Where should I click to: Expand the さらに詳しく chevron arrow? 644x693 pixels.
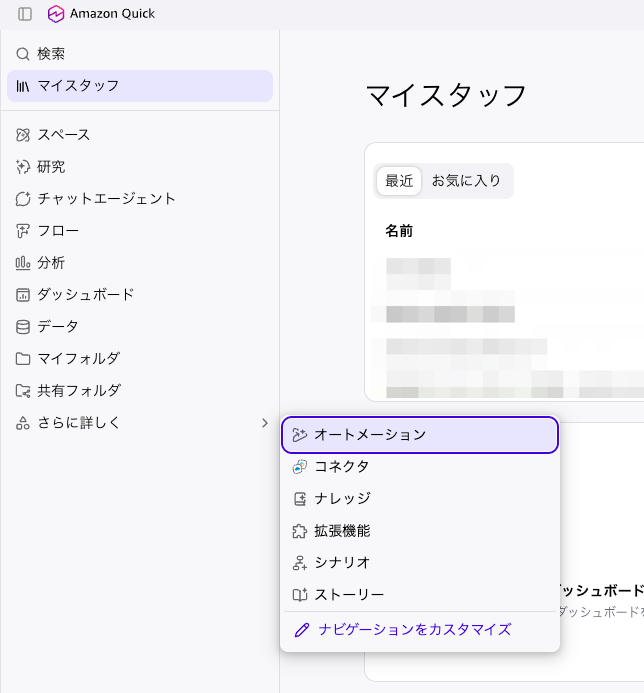[x=264, y=423]
